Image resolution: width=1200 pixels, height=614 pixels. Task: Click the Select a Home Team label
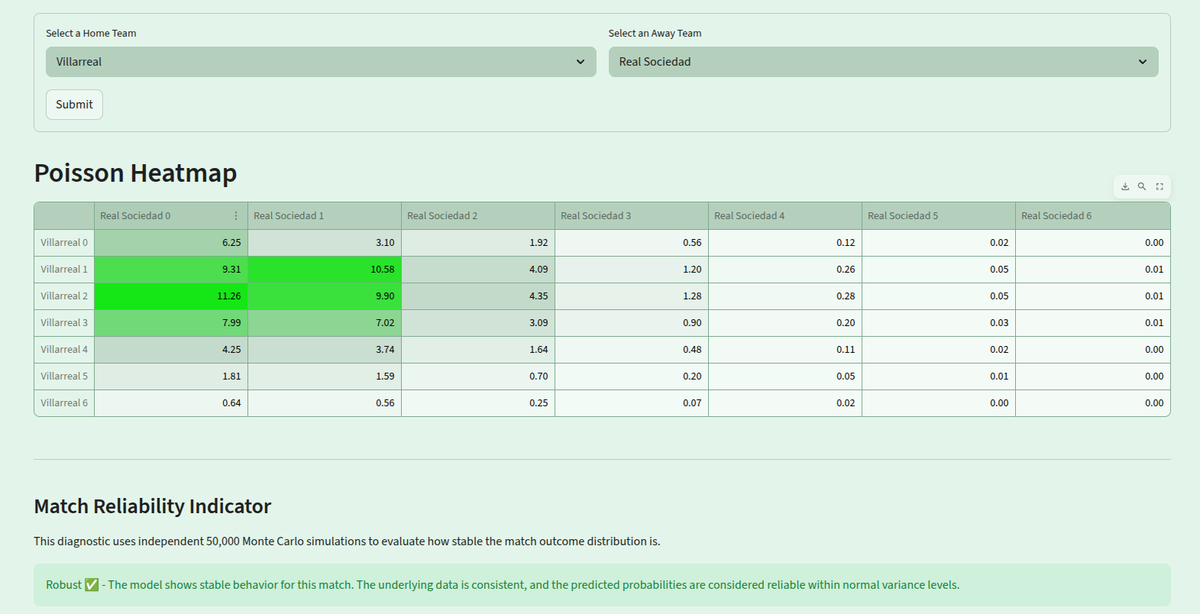[x=91, y=33]
